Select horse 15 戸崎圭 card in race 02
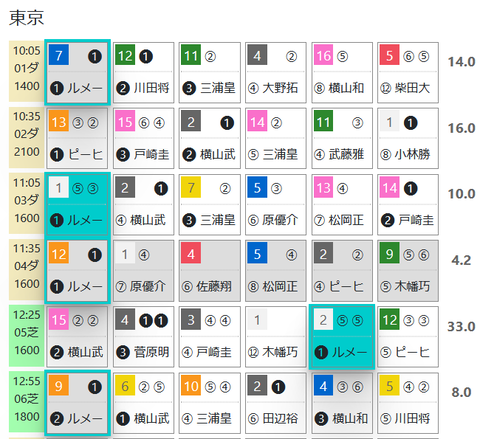This screenshot has height=439, width=480. pyautogui.click(x=144, y=138)
